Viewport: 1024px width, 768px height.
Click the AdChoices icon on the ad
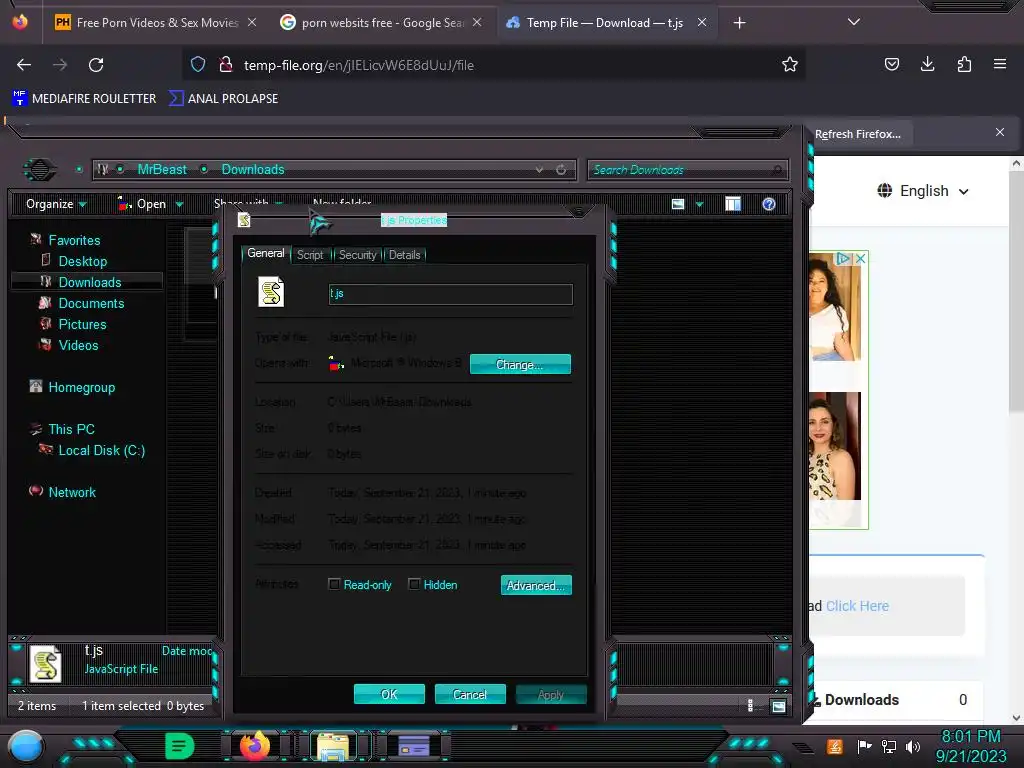pyautogui.click(x=844, y=259)
